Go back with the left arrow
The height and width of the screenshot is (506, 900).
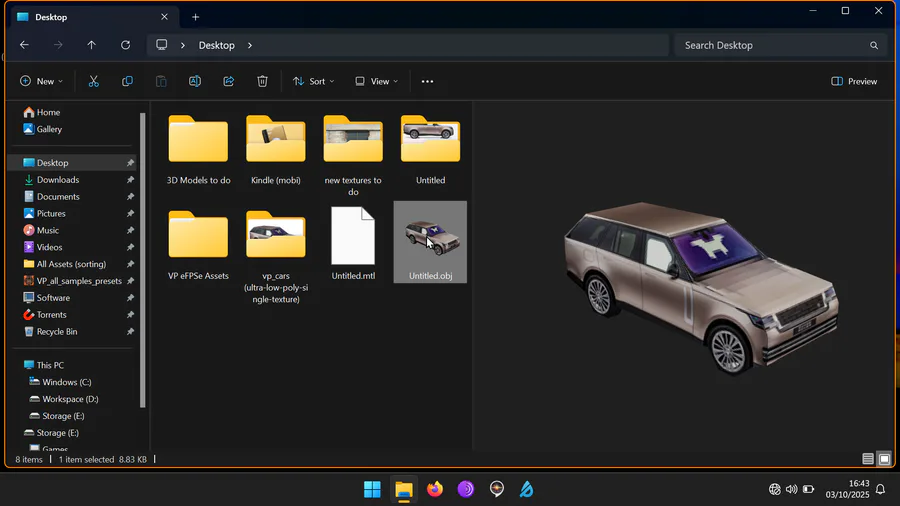click(24, 45)
